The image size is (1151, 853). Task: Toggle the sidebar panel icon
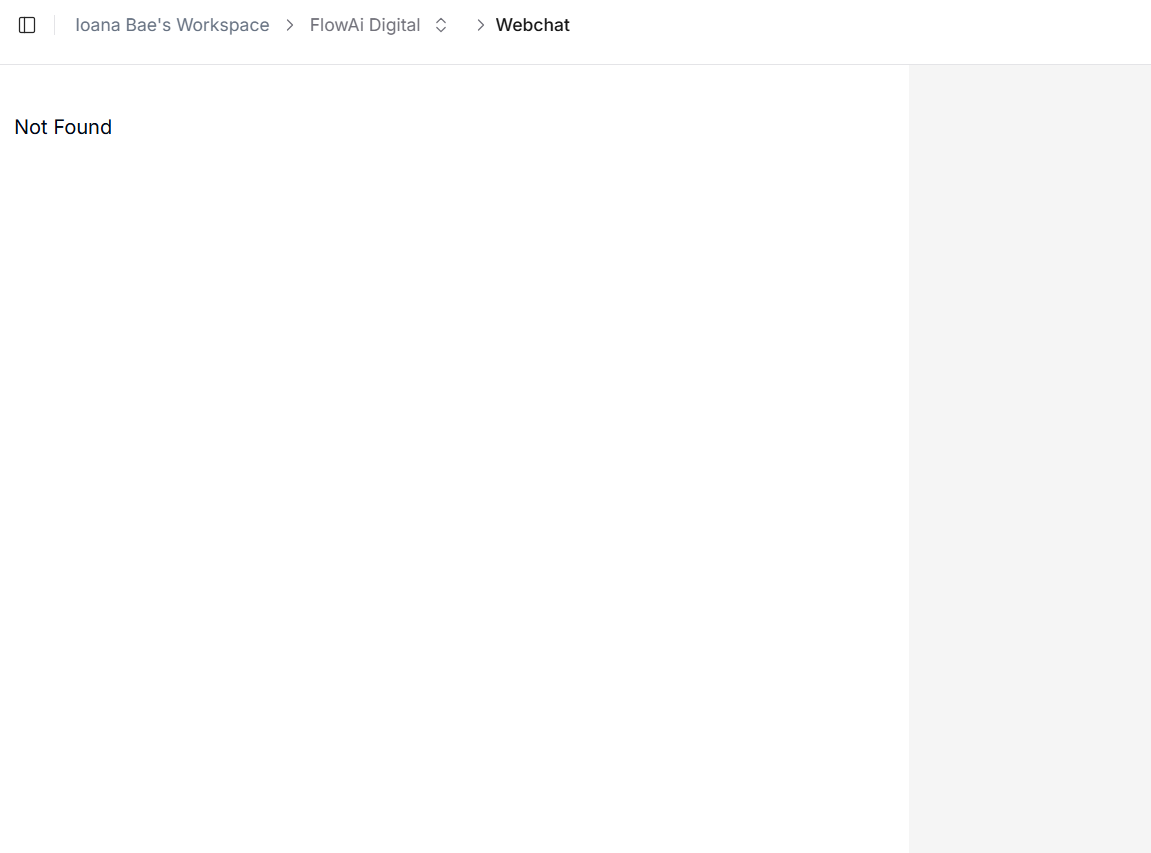click(27, 25)
